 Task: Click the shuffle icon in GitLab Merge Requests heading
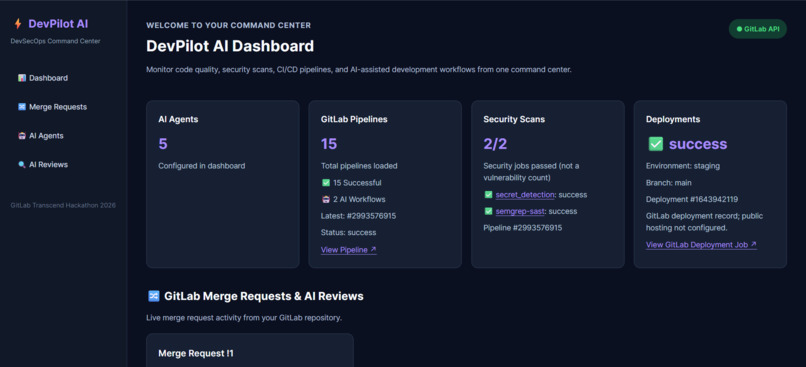coord(153,296)
